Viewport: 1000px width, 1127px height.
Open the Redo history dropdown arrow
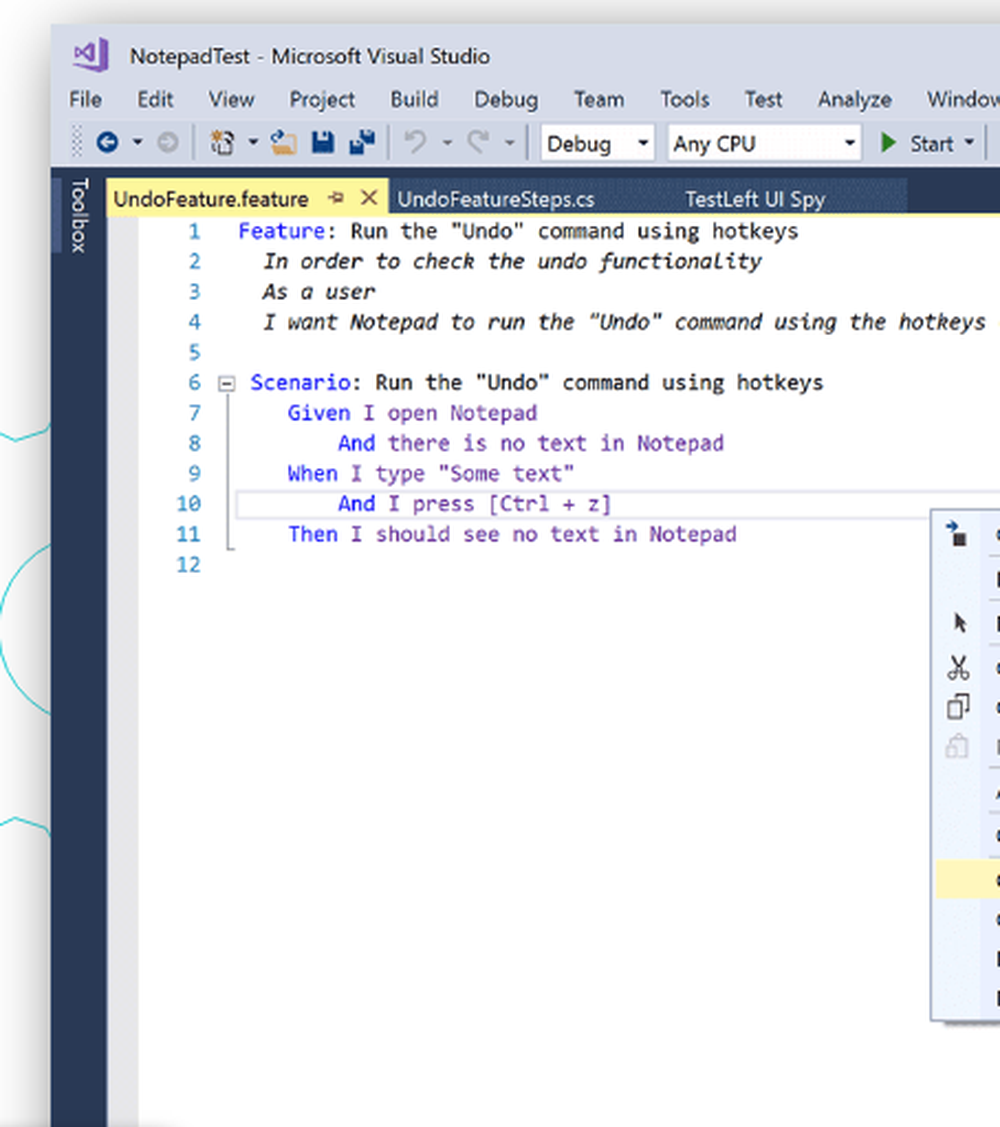(x=510, y=143)
